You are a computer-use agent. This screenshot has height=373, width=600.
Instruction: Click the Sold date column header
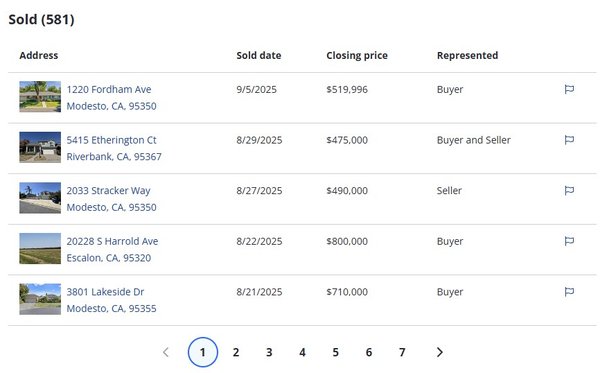pos(259,55)
